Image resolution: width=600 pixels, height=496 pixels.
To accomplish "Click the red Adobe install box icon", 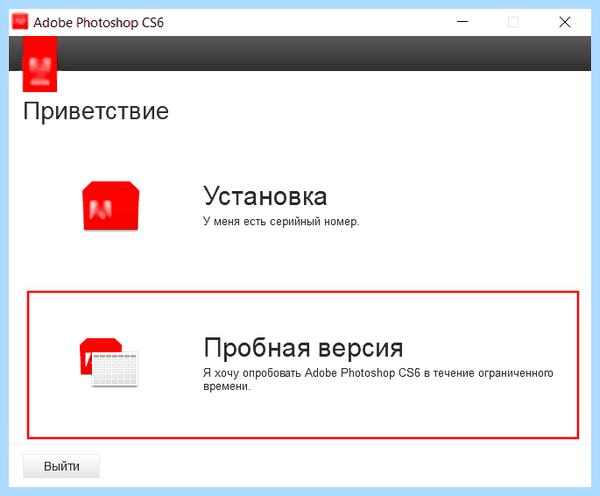I will tap(111, 206).
